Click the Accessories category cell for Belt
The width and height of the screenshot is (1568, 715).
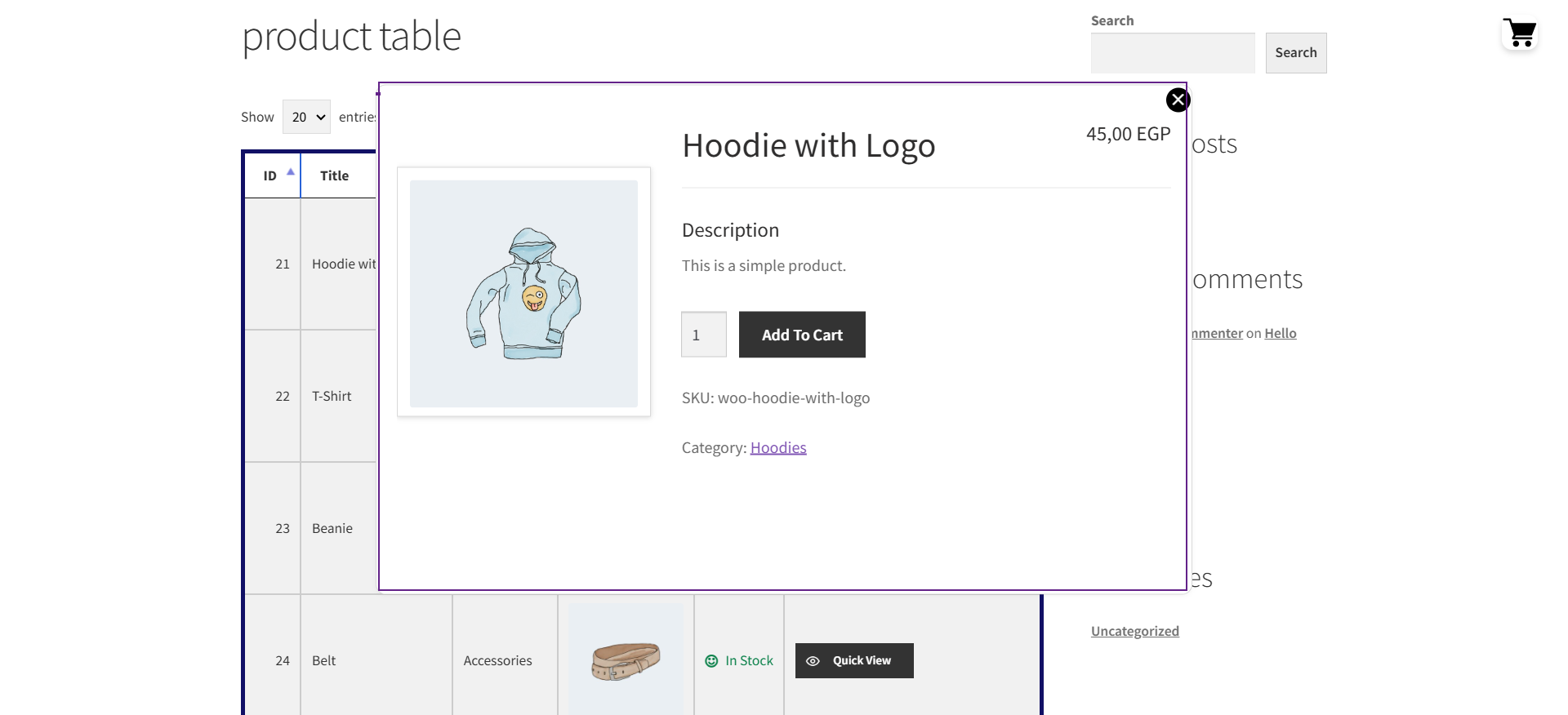pos(497,660)
